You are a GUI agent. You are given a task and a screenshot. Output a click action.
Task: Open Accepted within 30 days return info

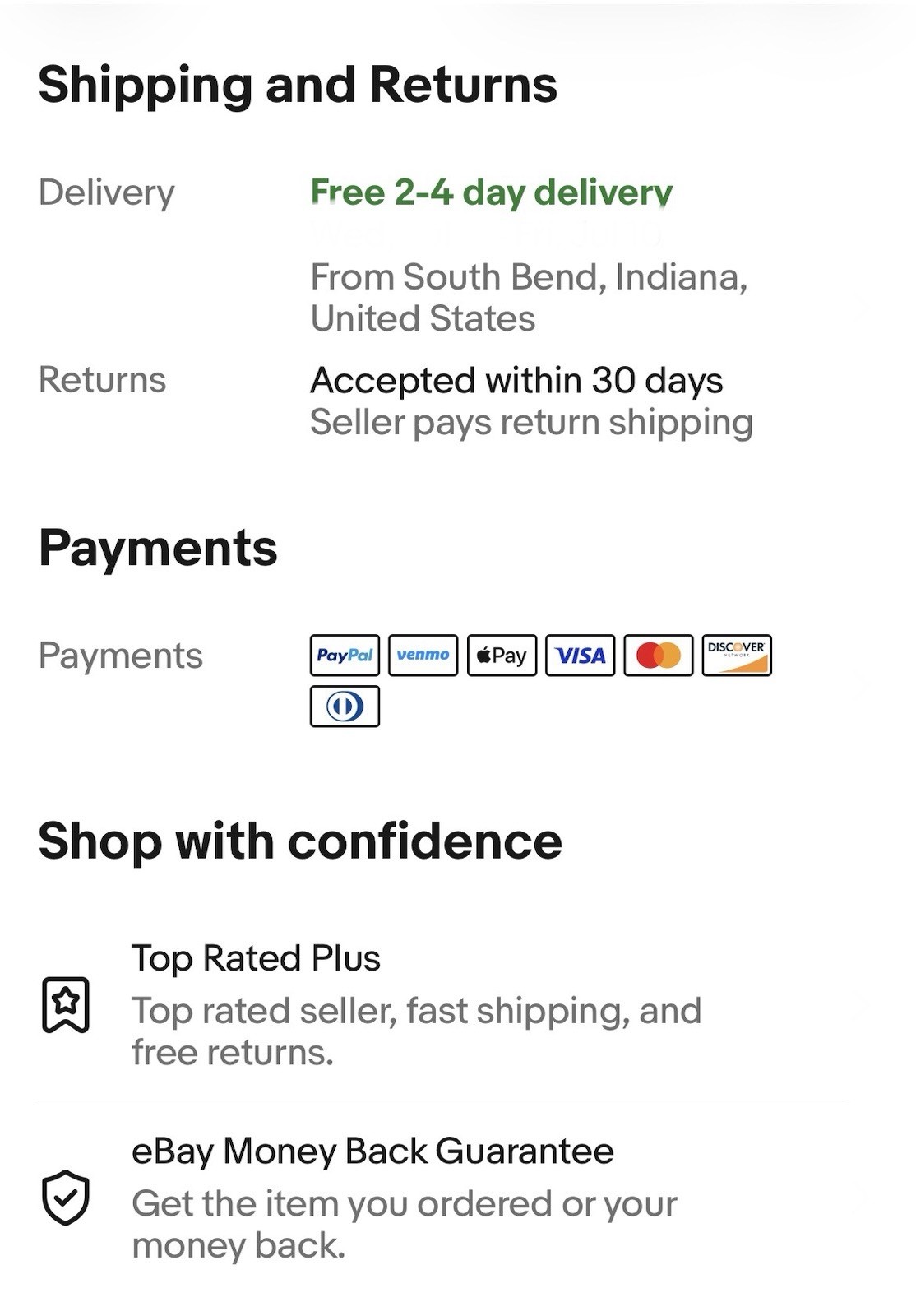(516, 380)
